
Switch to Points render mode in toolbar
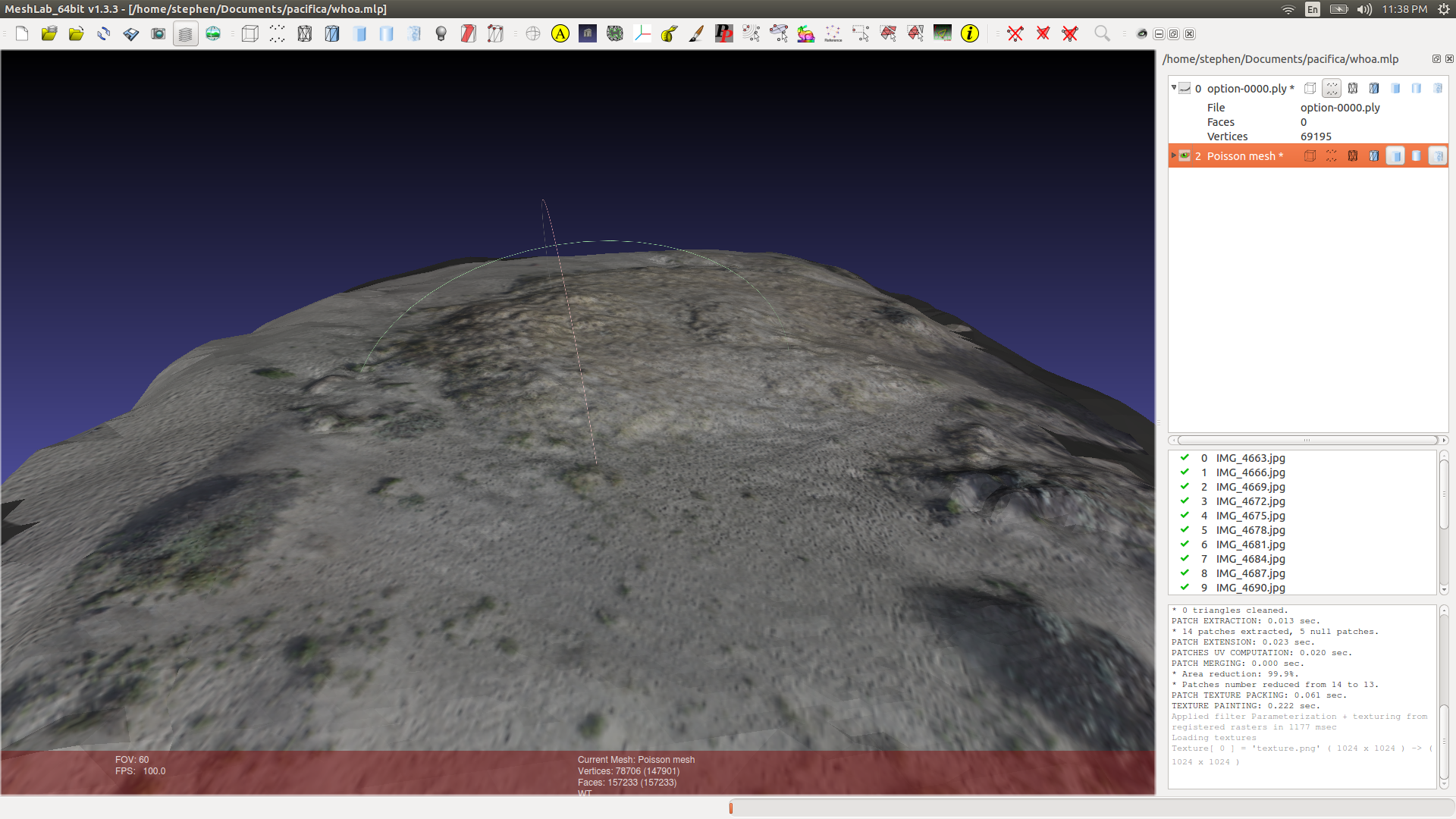(x=277, y=34)
